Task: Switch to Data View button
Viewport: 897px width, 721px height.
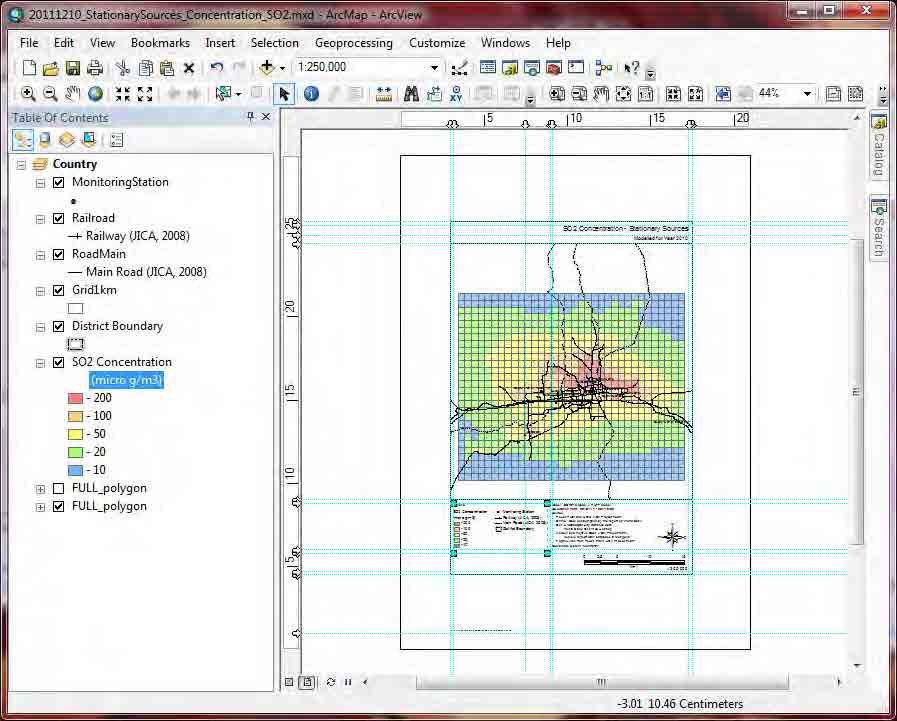Action: 289,682
